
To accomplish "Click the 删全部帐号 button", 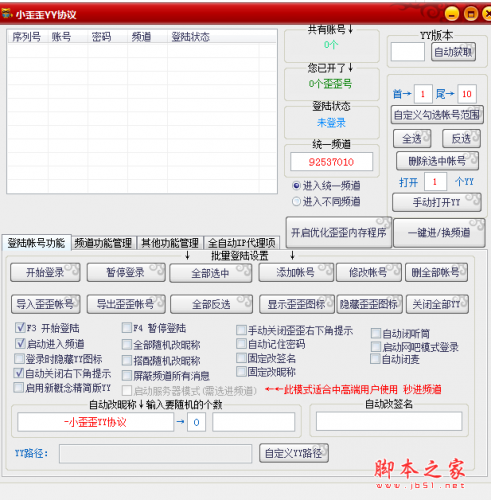I will (x=436, y=273).
